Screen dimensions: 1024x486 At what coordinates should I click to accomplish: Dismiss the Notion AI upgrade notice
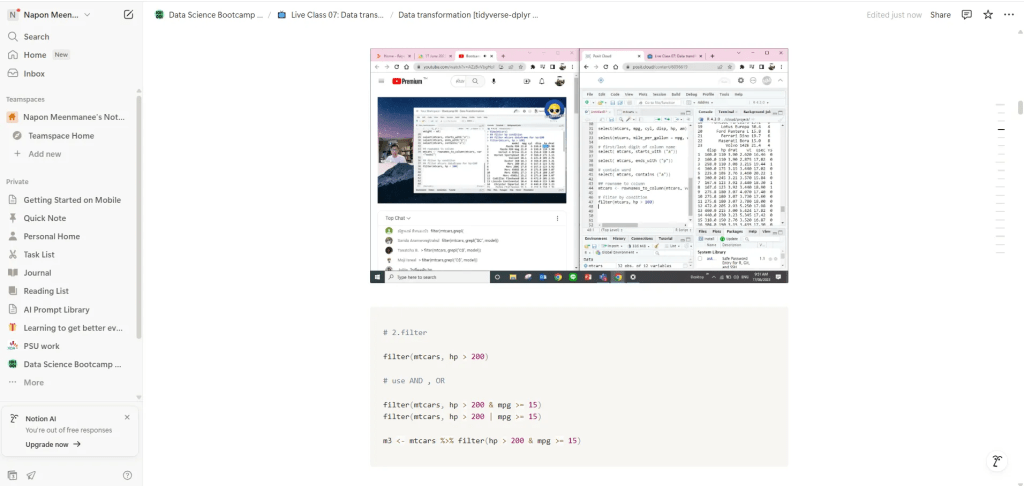click(x=127, y=417)
